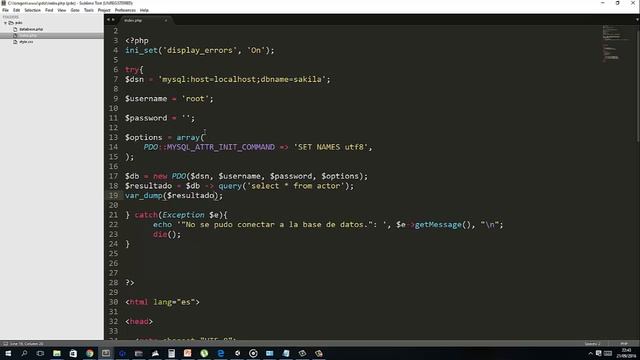Open the Help menu
This screenshot has width=640, height=360.
[x=144, y=10]
